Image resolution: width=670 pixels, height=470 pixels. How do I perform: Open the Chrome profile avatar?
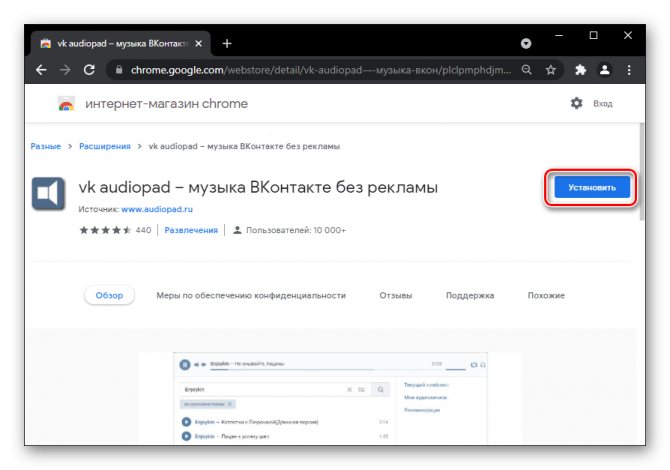click(604, 71)
